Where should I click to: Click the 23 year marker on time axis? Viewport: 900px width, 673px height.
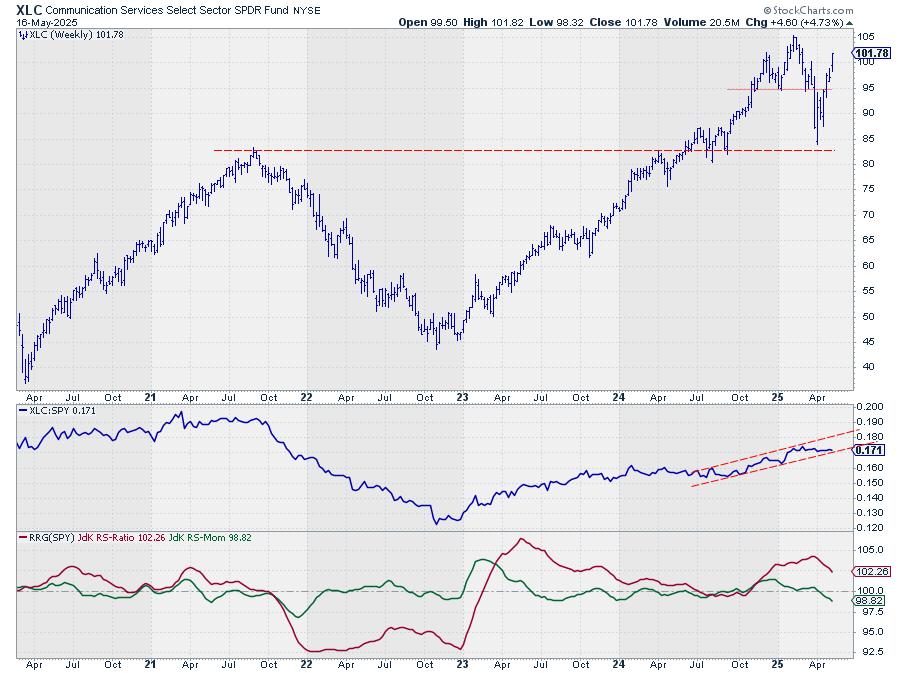coord(463,662)
